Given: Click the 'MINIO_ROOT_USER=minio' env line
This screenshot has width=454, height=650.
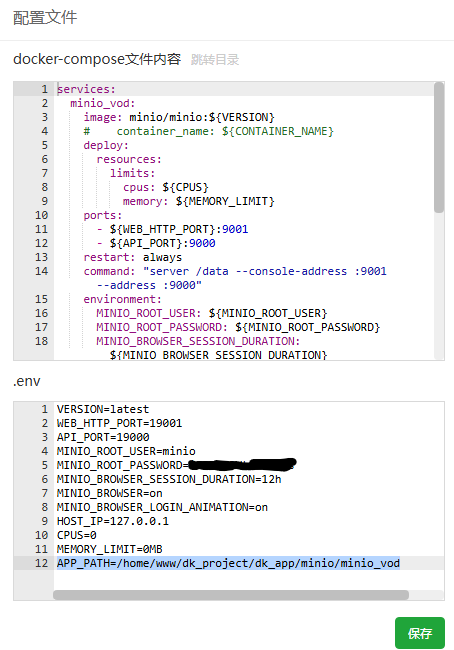Looking at the screenshot, I should coord(126,451).
